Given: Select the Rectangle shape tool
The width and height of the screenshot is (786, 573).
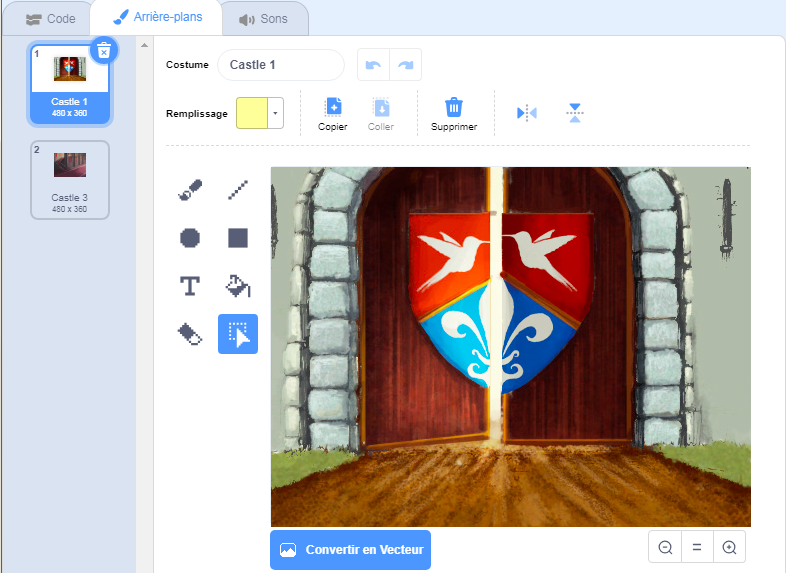Looking at the screenshot, I should (x=237, y=238).
